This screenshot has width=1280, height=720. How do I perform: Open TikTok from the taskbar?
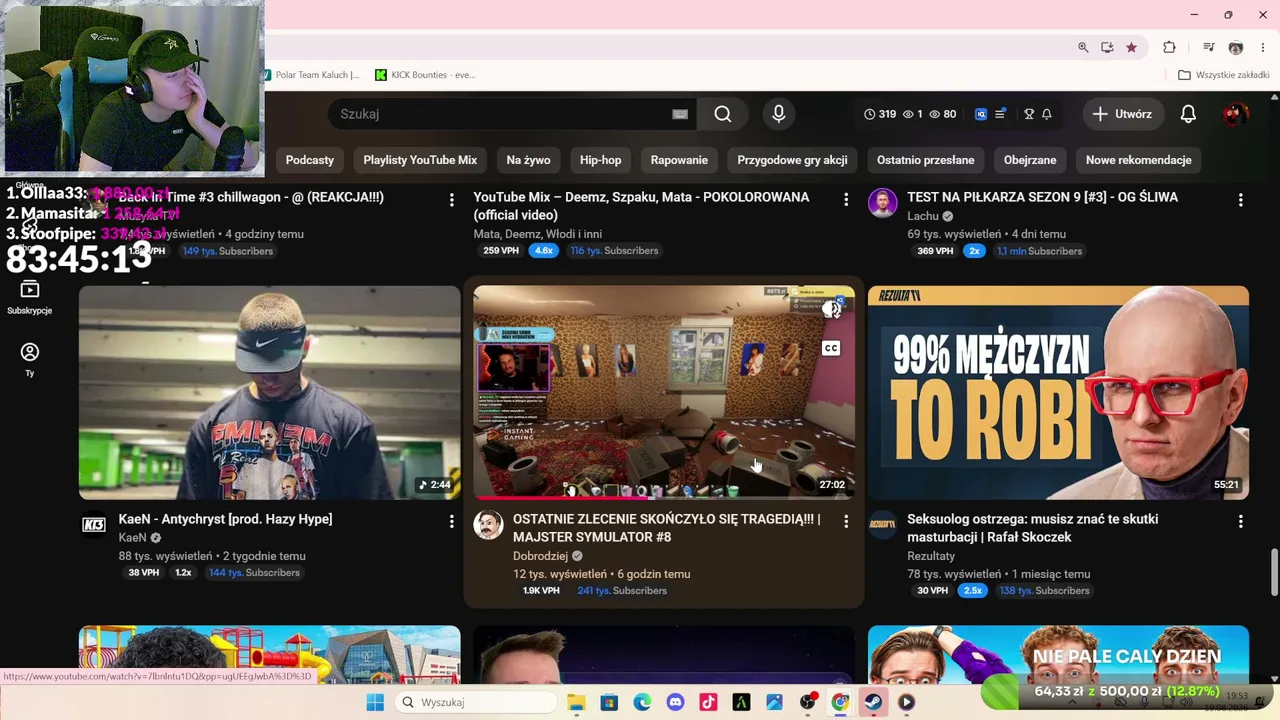(708, 702)
